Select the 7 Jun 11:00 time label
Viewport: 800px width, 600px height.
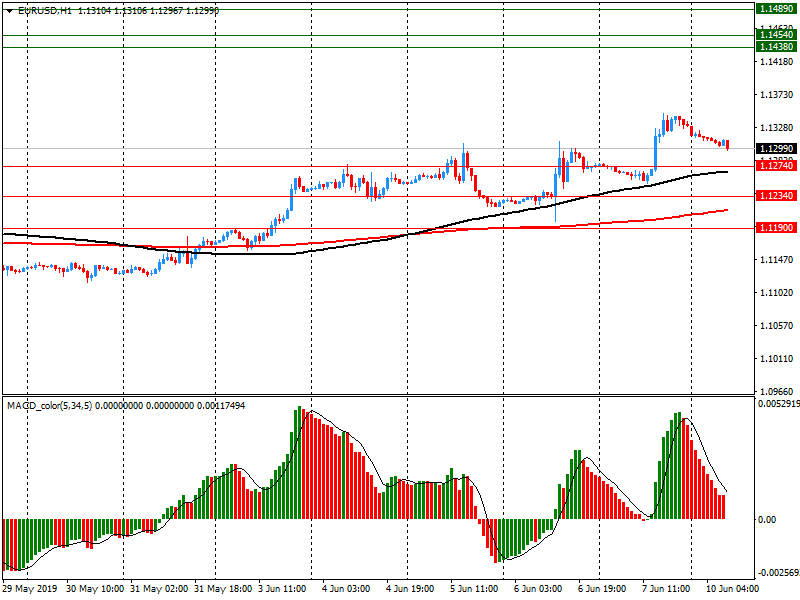tap(666, 589)
